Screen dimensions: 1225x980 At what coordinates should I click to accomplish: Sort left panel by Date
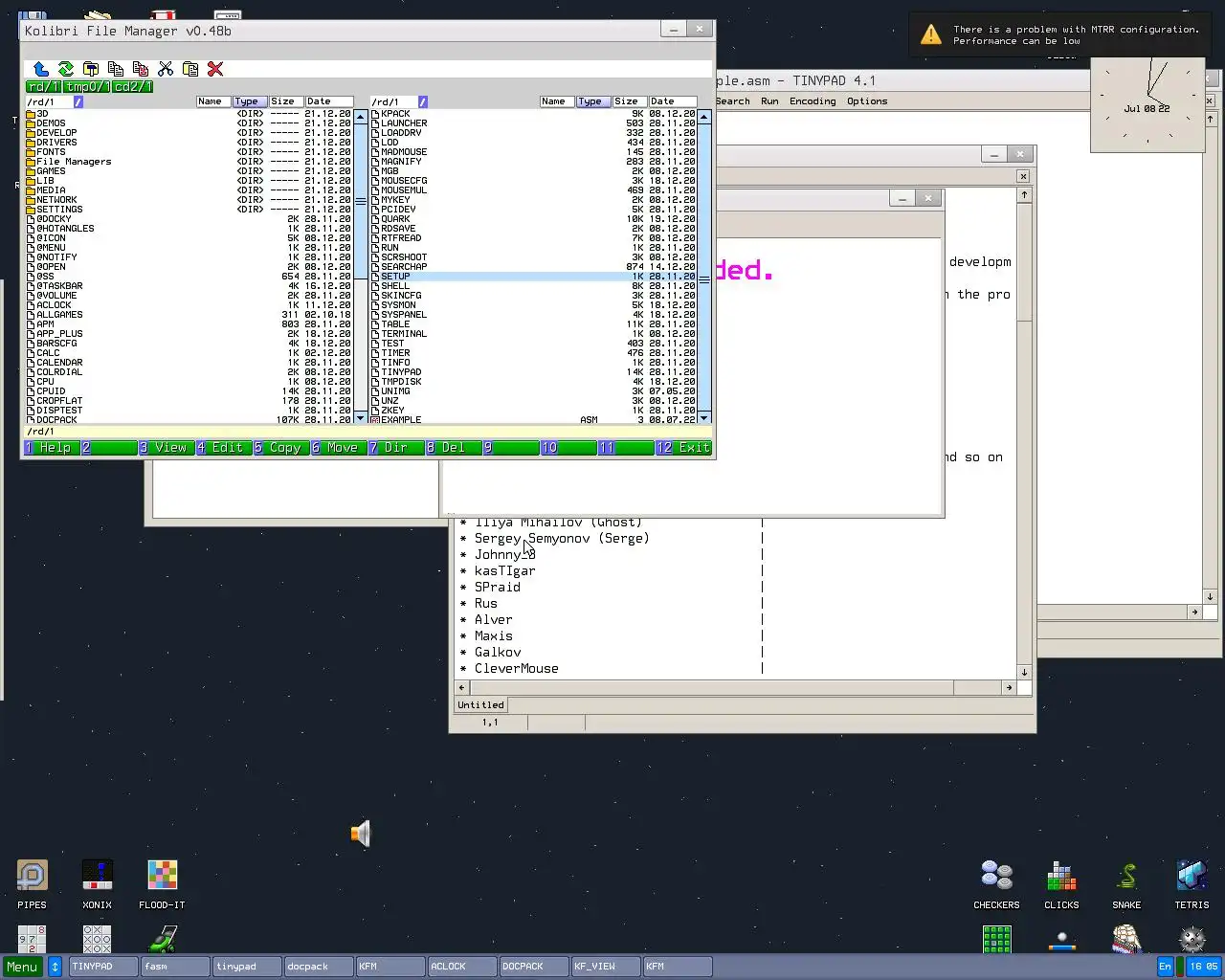click(329, 101)
